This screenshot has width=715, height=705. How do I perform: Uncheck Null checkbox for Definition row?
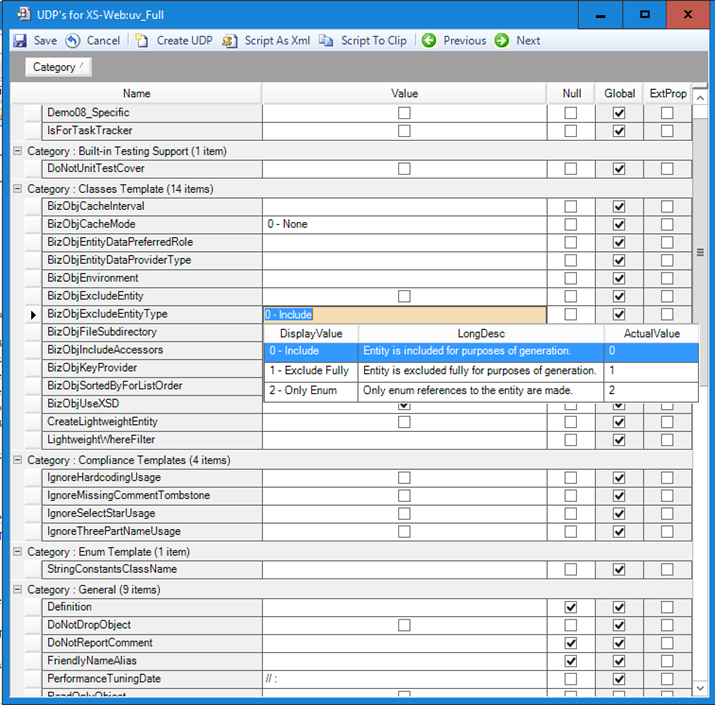click(570, 607)
